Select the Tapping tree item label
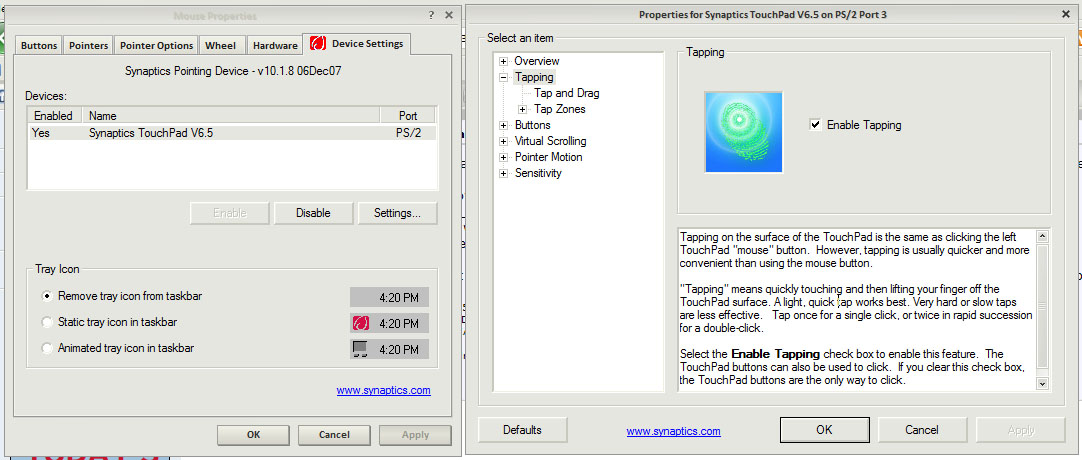 [534, 77]
